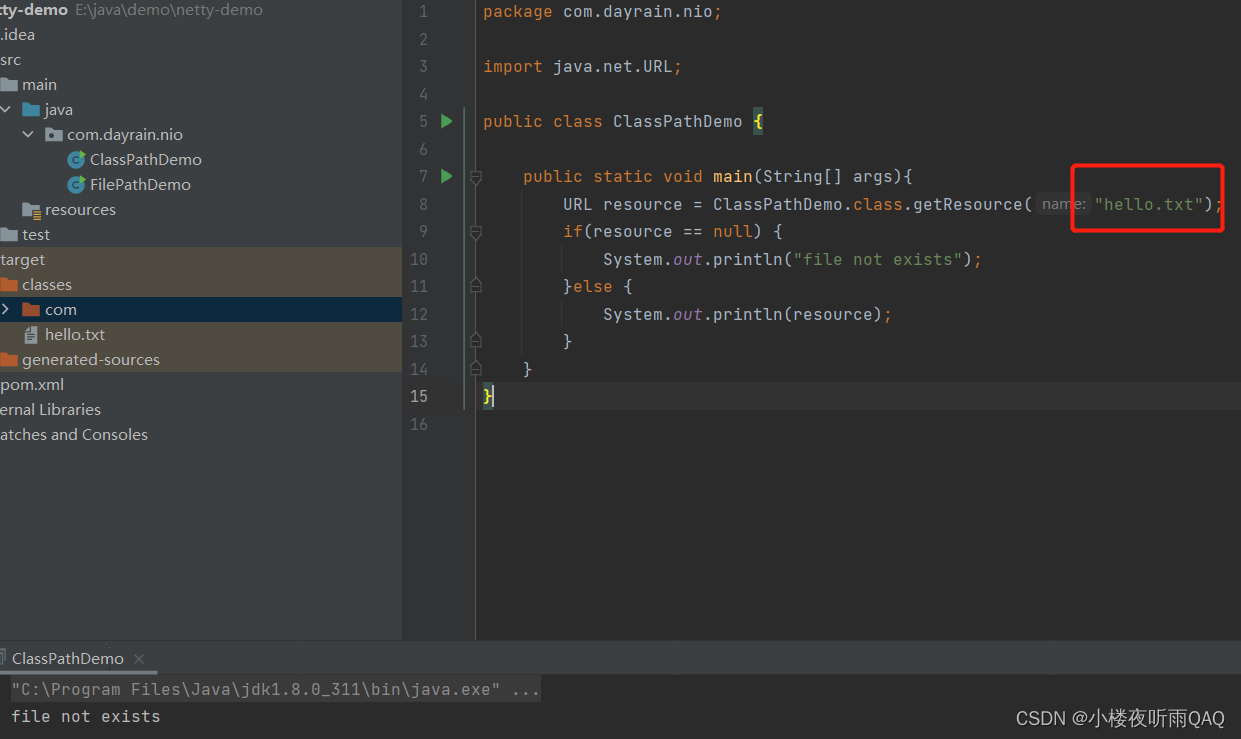Select External Libraries node
The height and width of the screenshot is (739, 1241).
click(50, 410)
